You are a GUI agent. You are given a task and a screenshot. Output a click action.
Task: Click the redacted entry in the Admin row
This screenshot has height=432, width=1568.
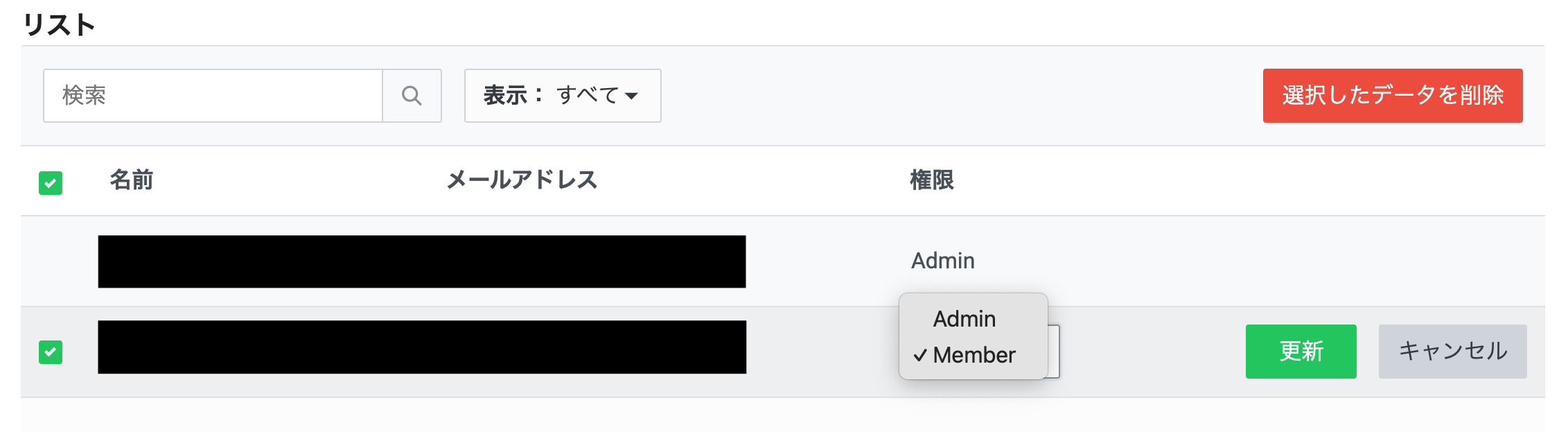tap(421, 261)
